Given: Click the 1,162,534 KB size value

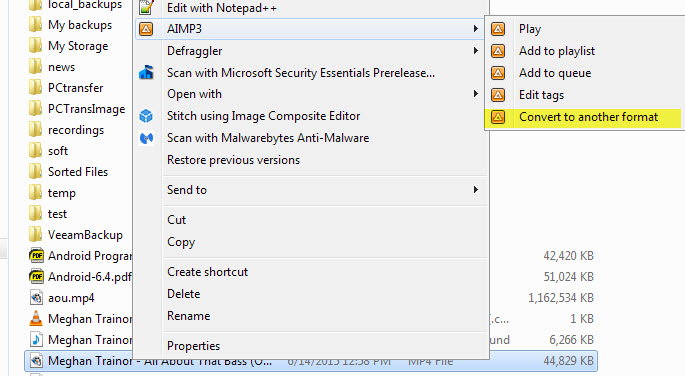Looking at the screenshot, I should coord(561,298).
